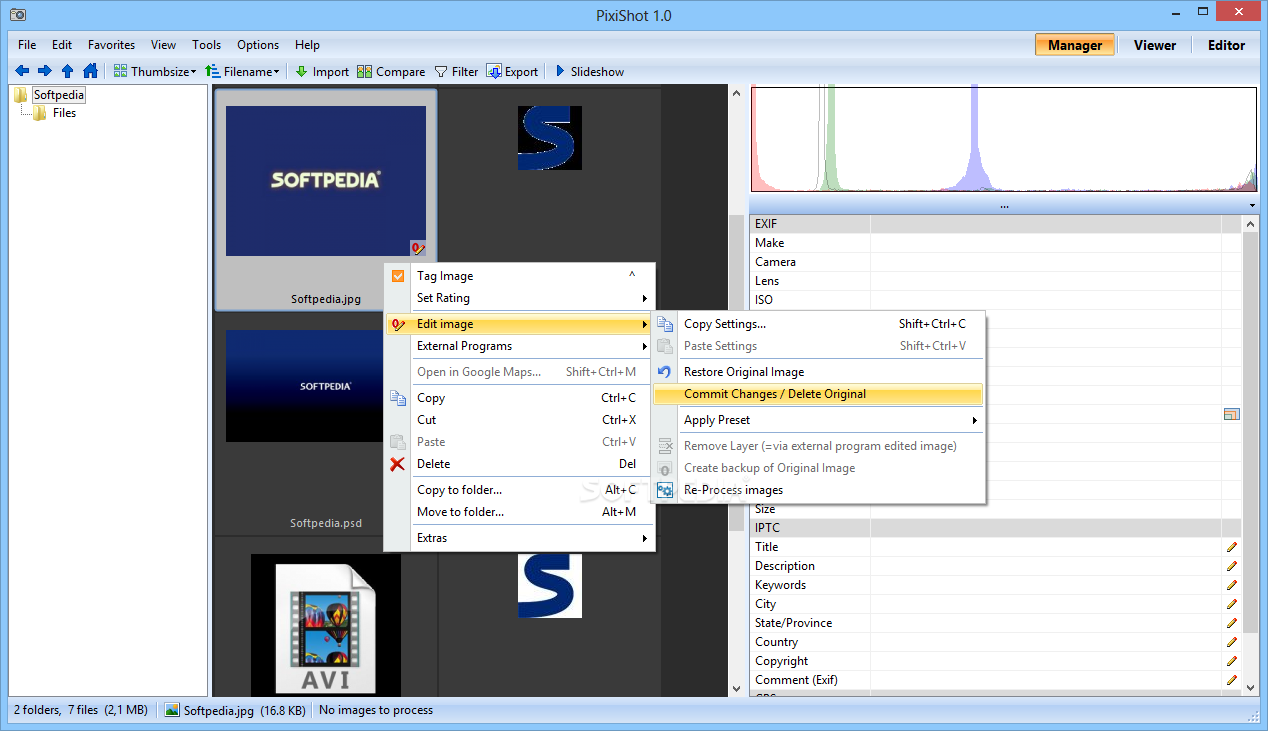Open the Thumbsize dropdown
This screenshot has width=1268, height=731.
coord(155,71)
